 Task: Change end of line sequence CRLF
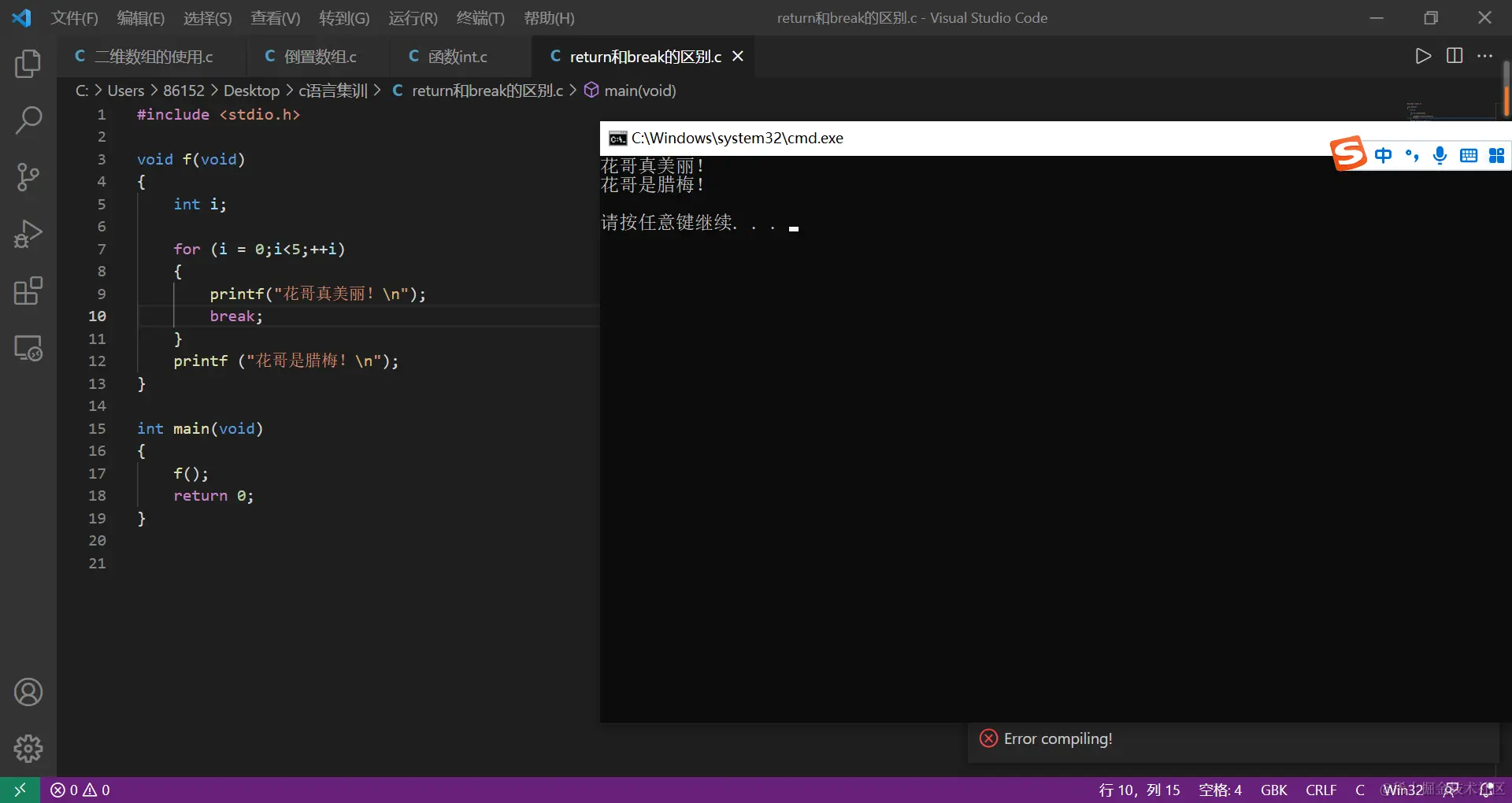click(1321, 790)
